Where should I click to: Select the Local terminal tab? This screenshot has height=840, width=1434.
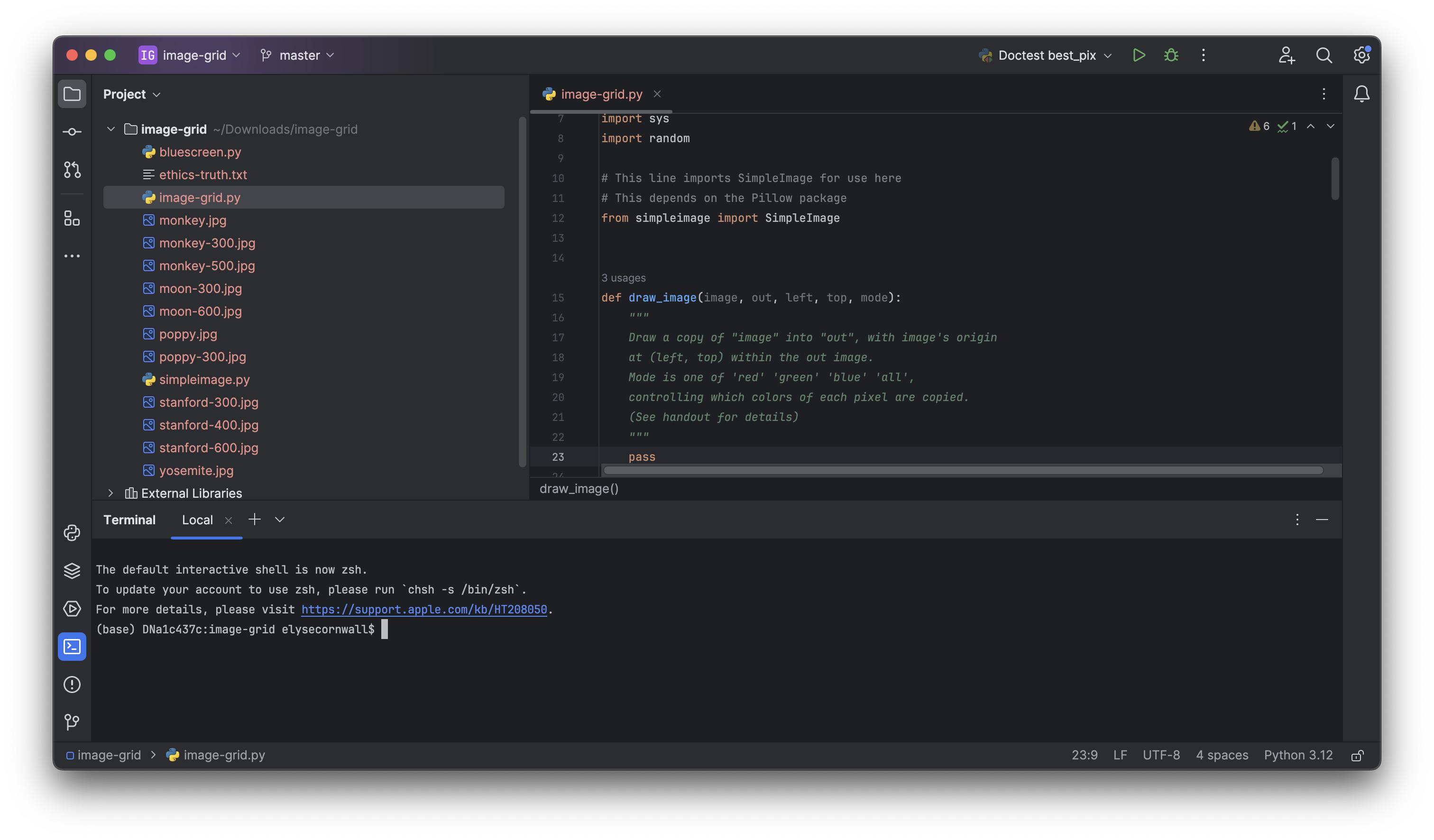point(197,519)
